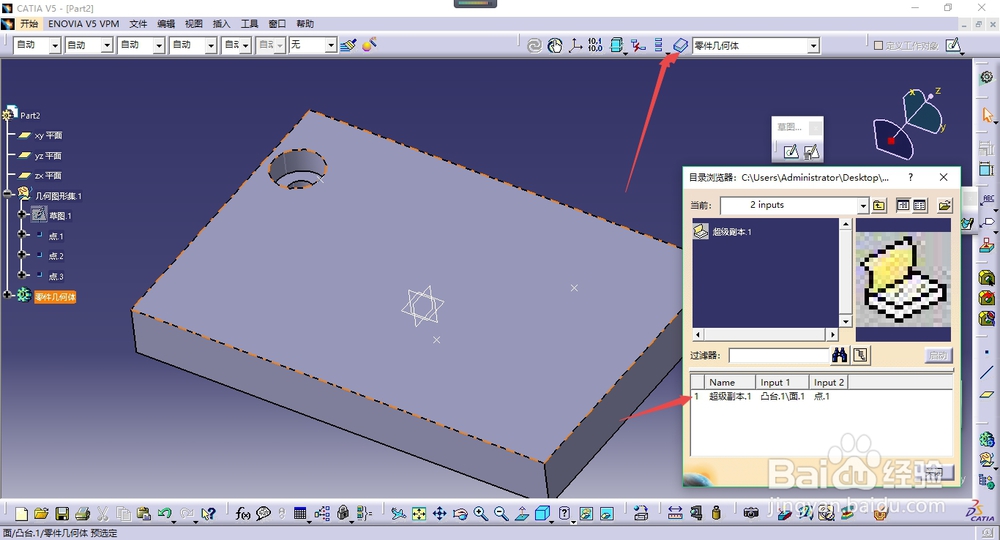Expand the 点.3 tree node
This screenshot has width=1000, height=540.
click(x=21, y=275)
